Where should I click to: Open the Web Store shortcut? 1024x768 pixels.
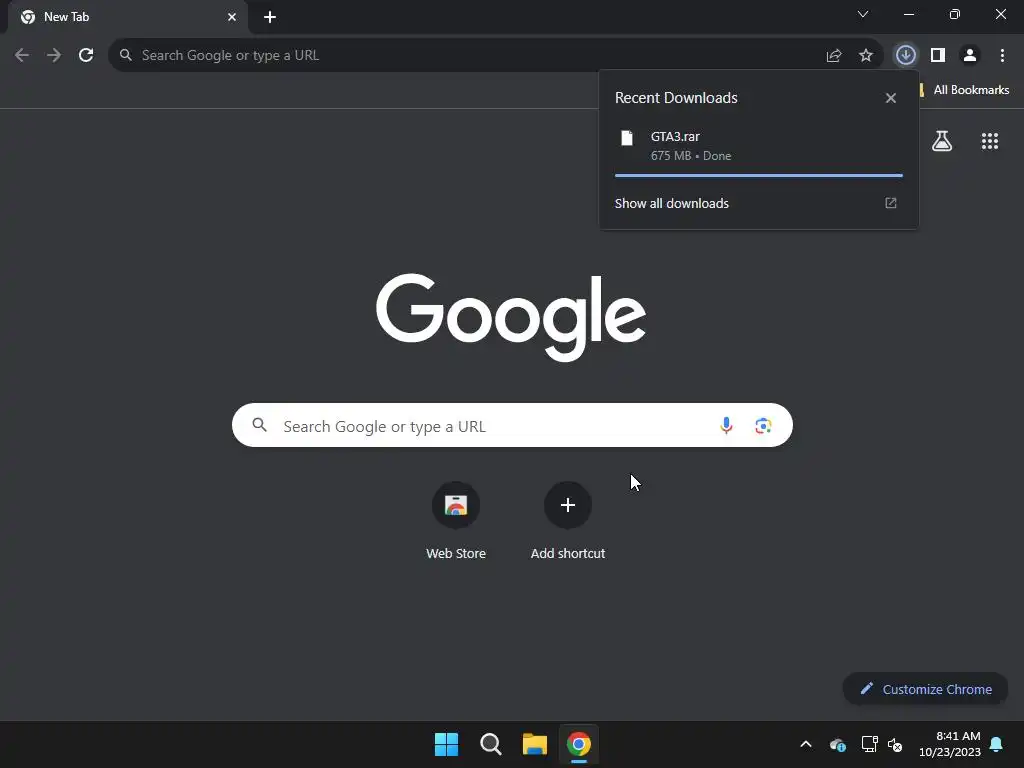(456, 520)
